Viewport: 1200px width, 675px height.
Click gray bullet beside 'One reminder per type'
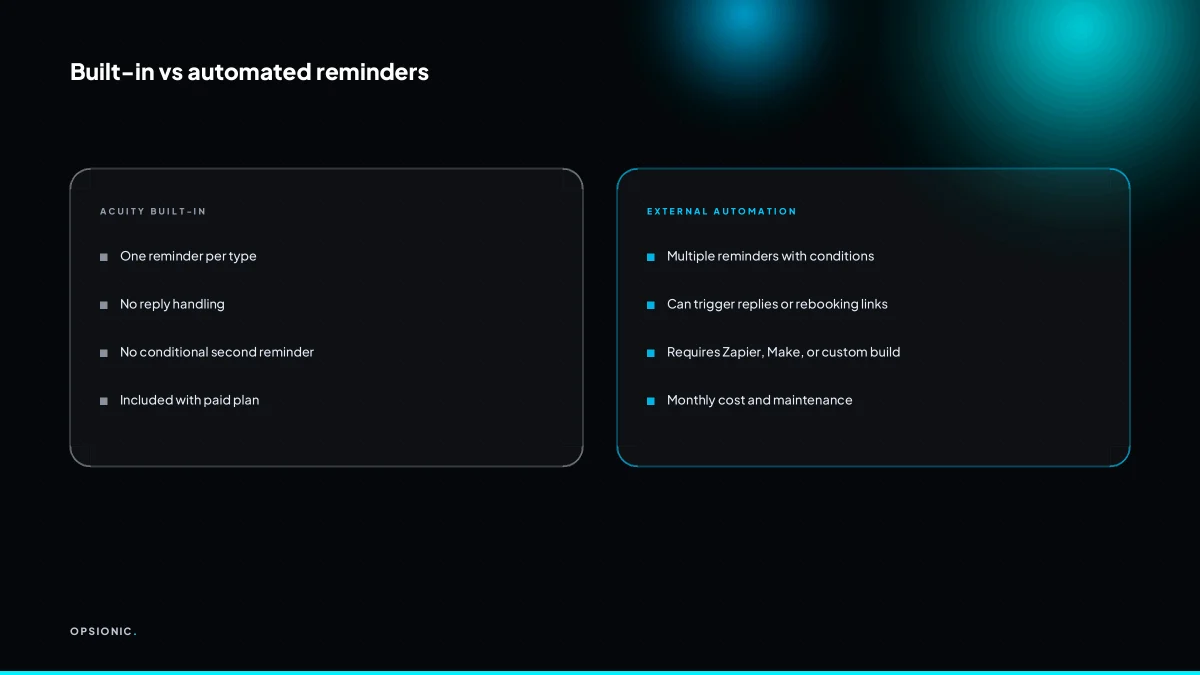104,258
